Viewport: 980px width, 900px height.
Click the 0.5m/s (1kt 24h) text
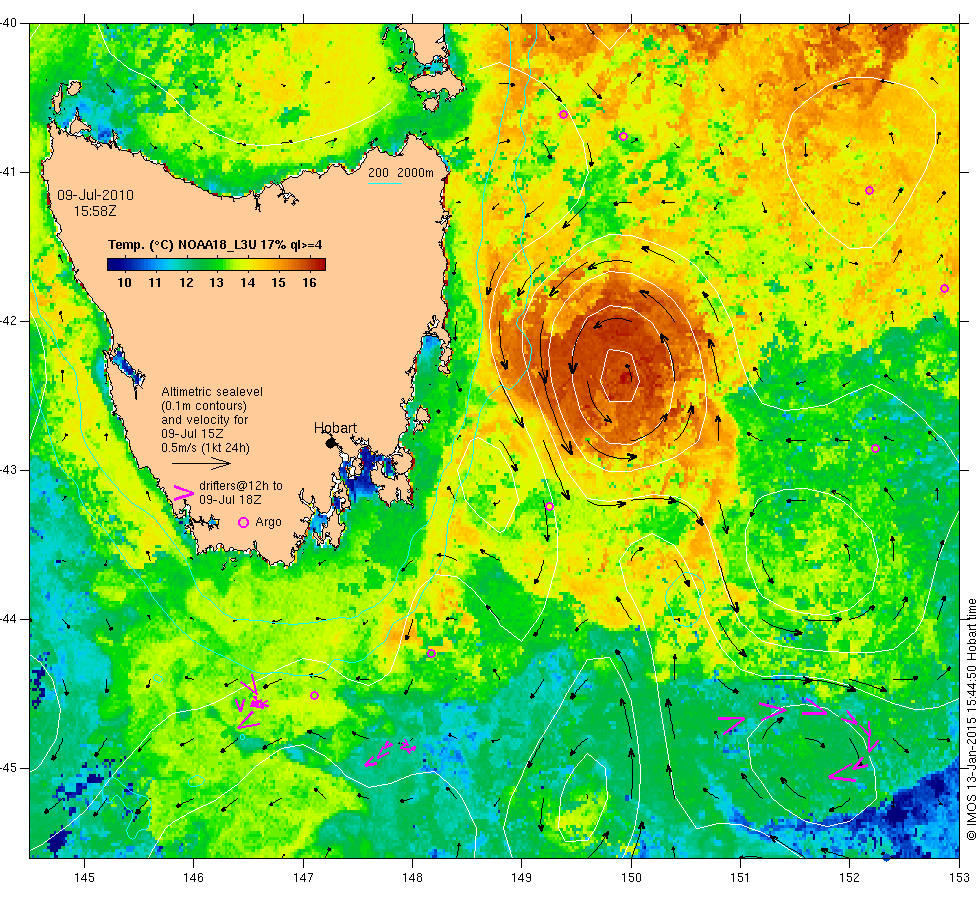206,448
